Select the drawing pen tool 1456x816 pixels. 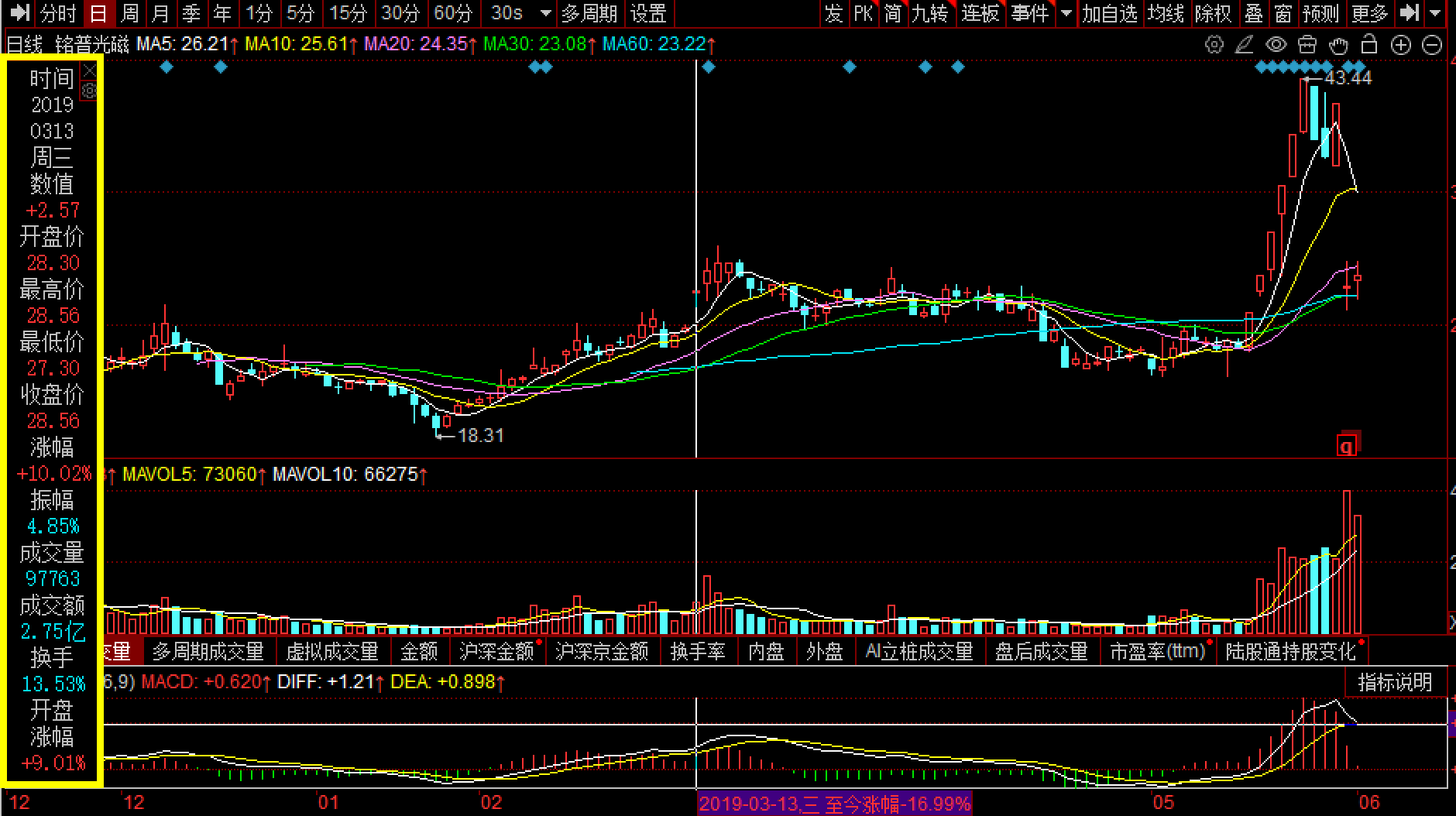pyautogui.click(x=1244, y=45)
